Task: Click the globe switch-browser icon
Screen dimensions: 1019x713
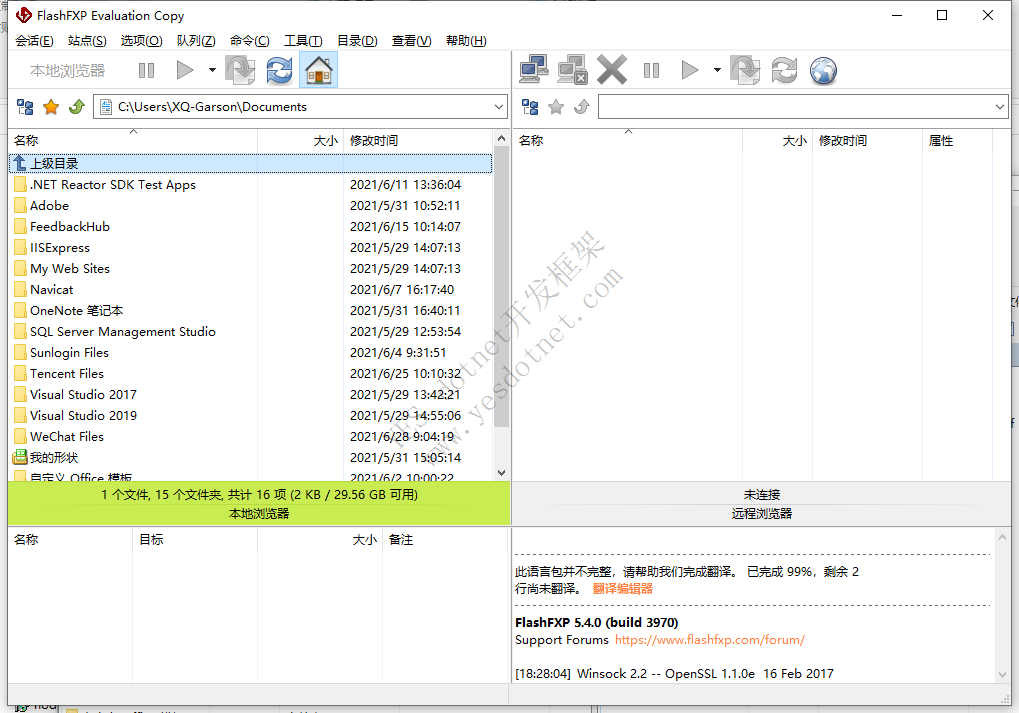Action: [x=823, y=70]
